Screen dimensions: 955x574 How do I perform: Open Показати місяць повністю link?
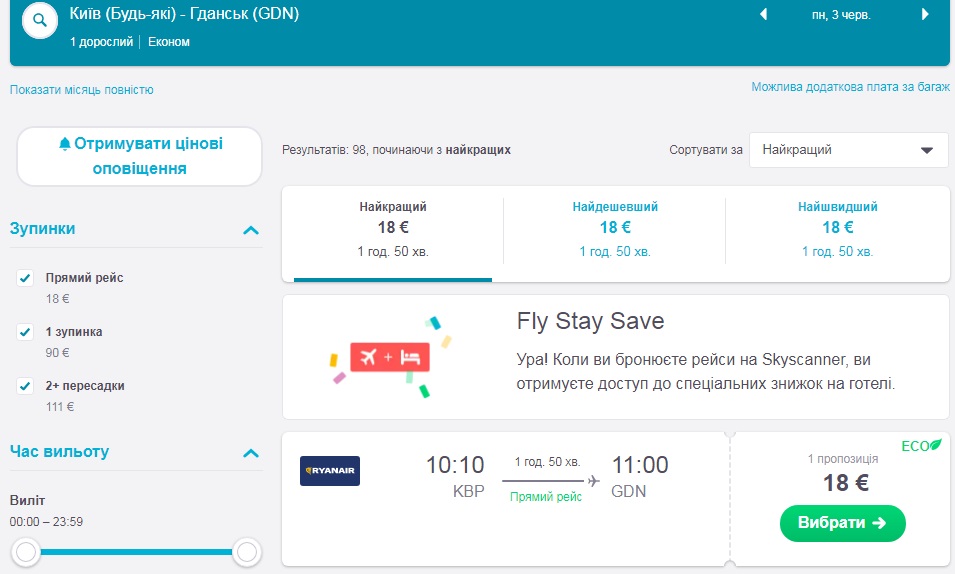(x=82, y=90)
